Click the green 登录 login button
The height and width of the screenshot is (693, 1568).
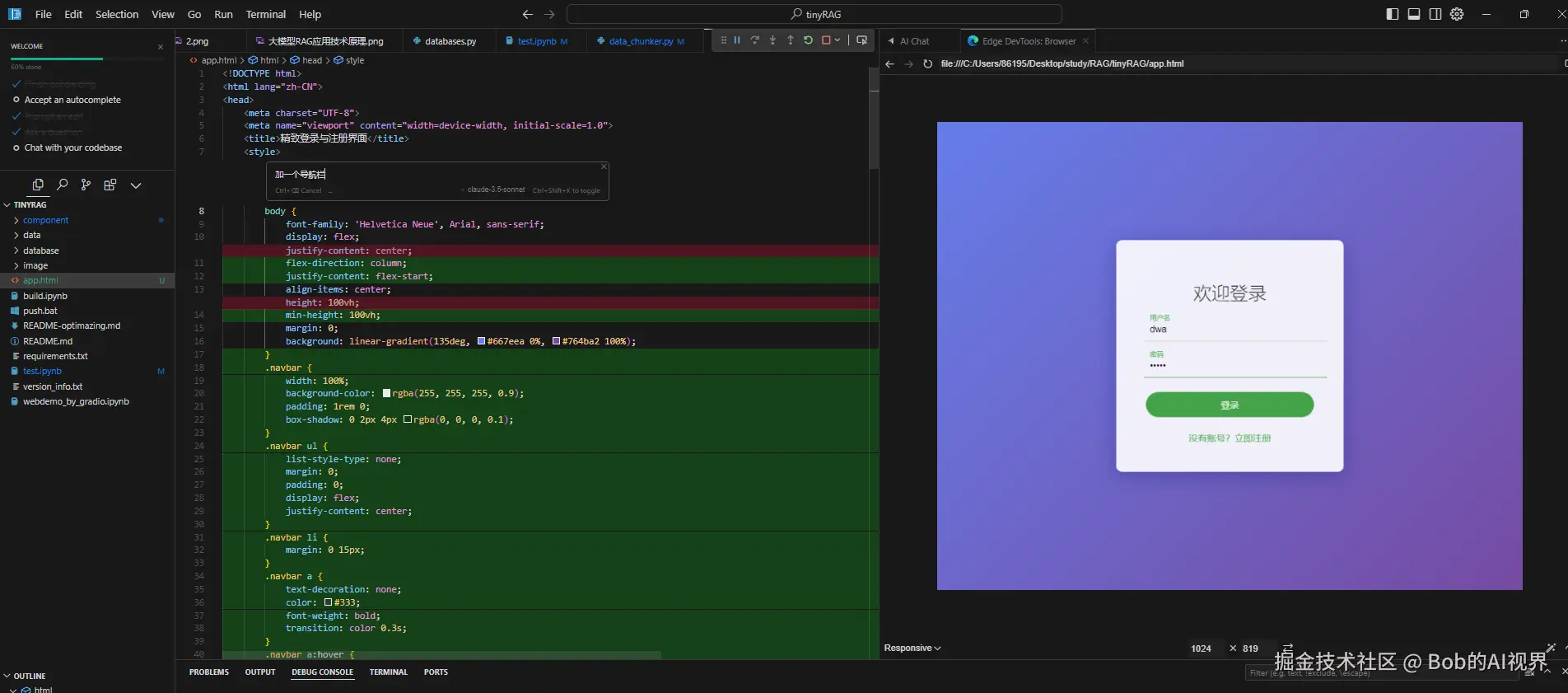click(1229, 405)
